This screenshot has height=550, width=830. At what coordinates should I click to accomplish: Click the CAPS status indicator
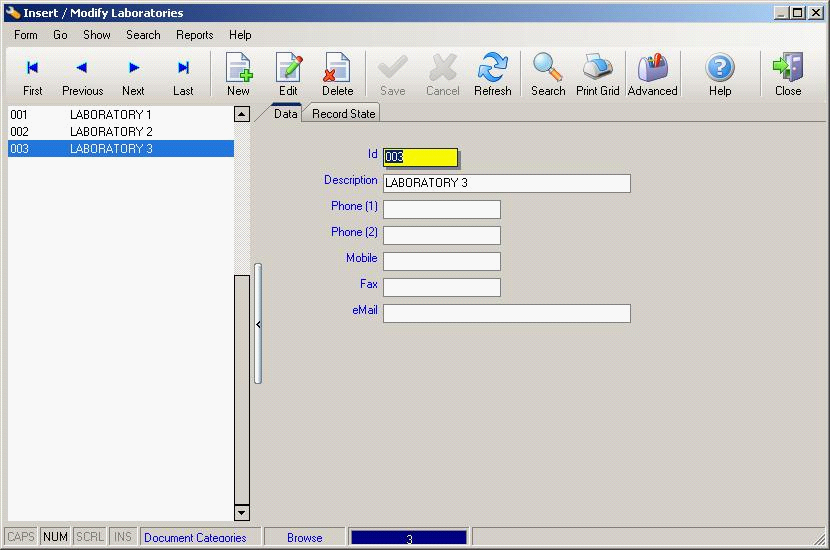pyautogui.click(x=21, y=537)
